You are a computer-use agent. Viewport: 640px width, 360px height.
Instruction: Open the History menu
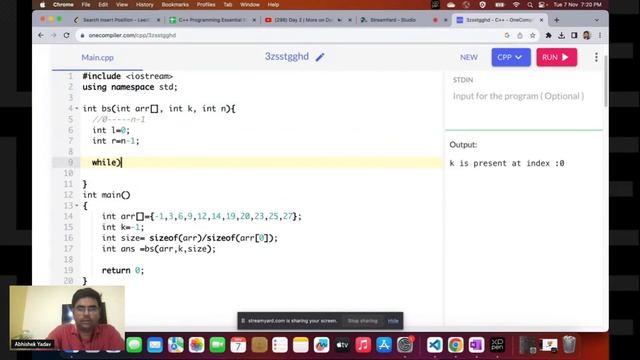144,4
